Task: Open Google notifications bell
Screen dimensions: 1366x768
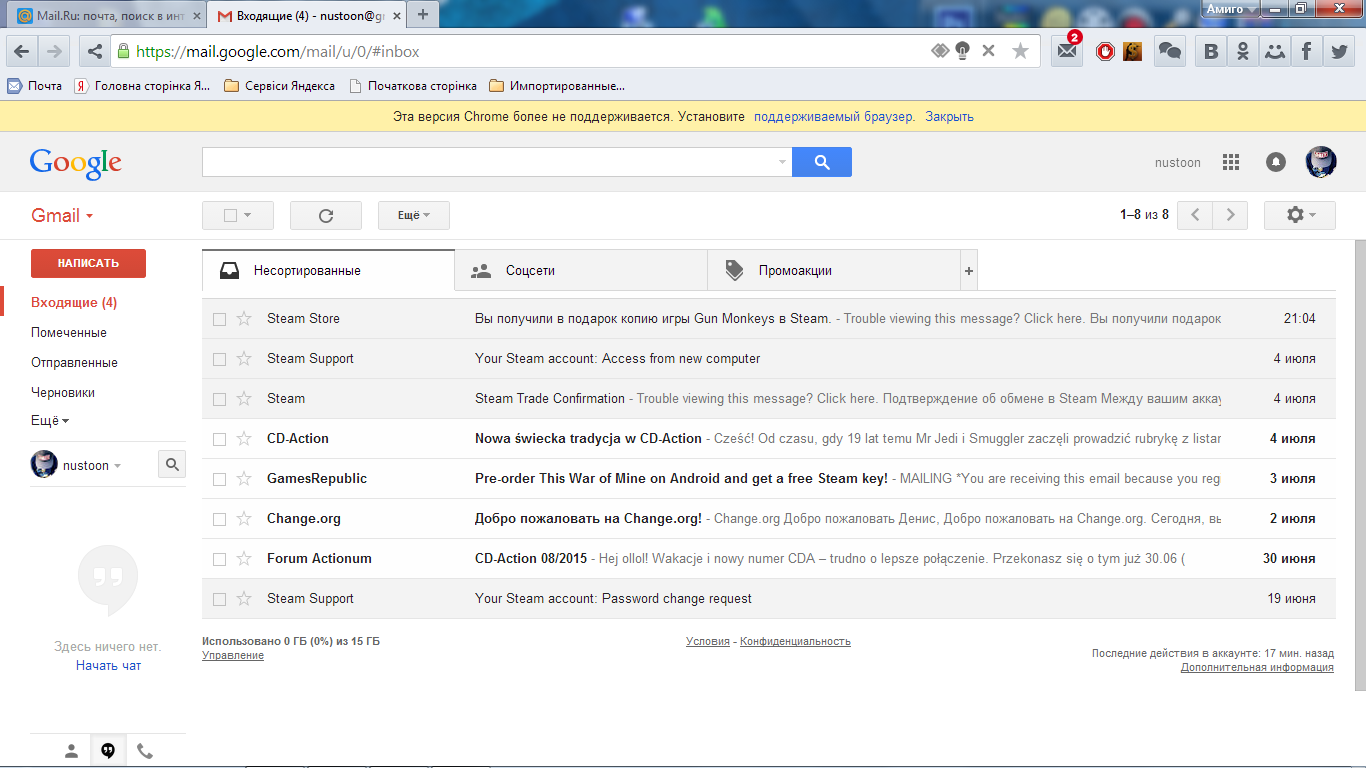Action: (1275, 162)
